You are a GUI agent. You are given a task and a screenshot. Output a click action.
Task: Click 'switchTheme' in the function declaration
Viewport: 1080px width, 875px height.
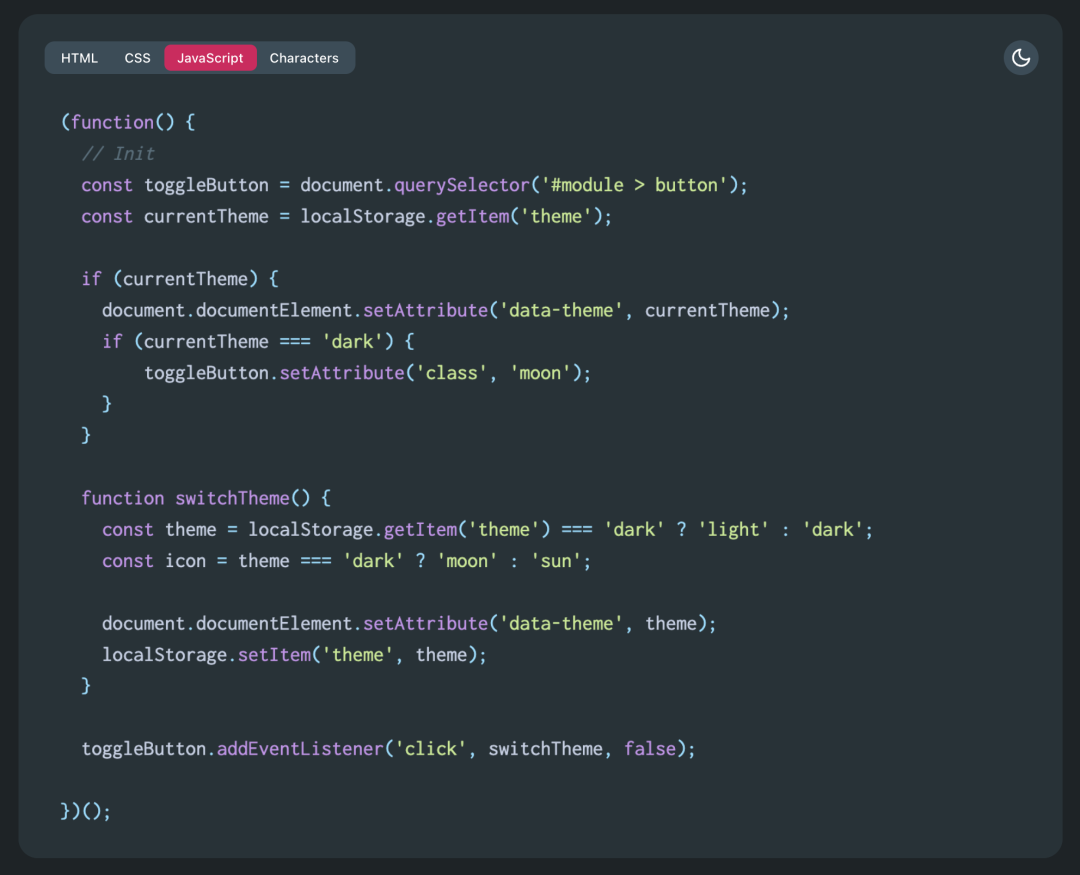coord(232,498)
